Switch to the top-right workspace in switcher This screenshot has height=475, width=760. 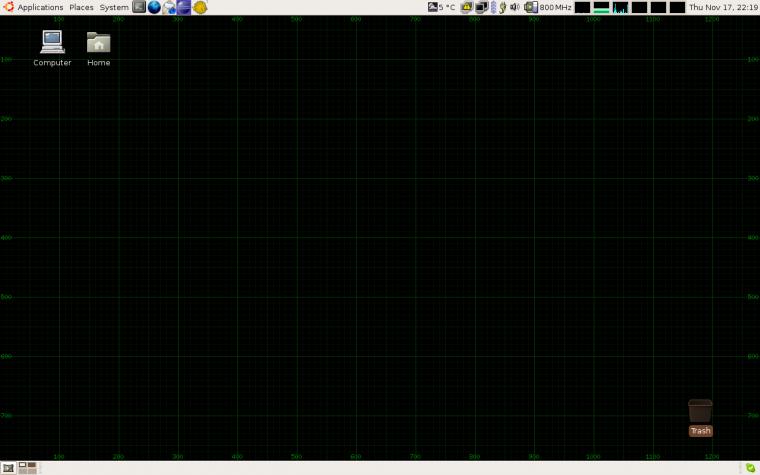(32, 465)
